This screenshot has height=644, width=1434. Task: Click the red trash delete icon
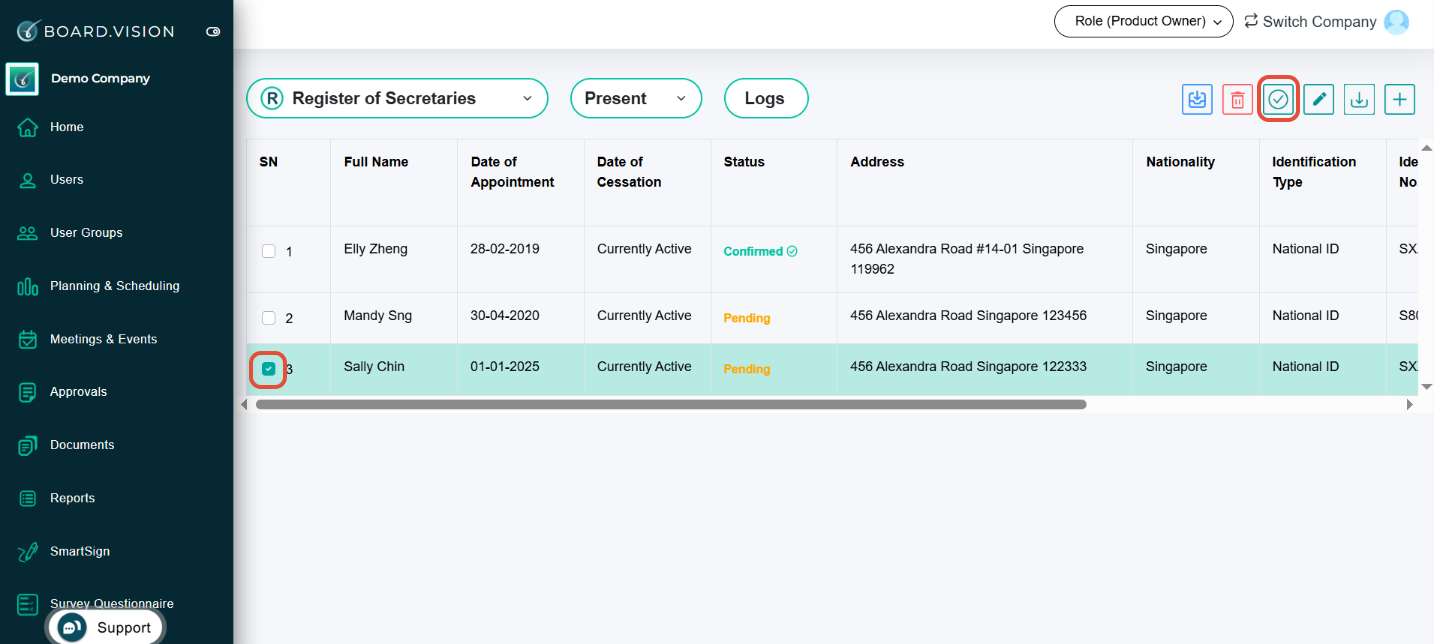1238,99
